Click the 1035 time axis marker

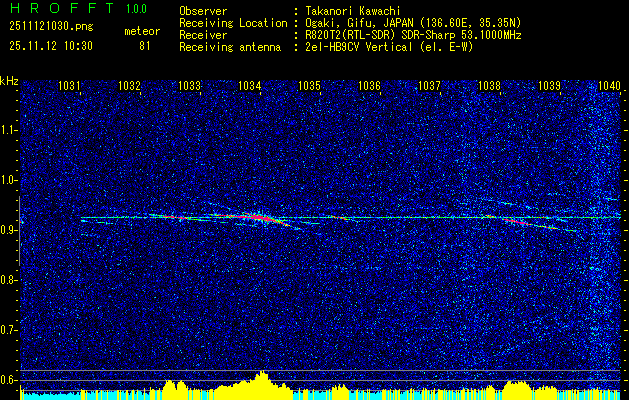click(x=309, y=85)
